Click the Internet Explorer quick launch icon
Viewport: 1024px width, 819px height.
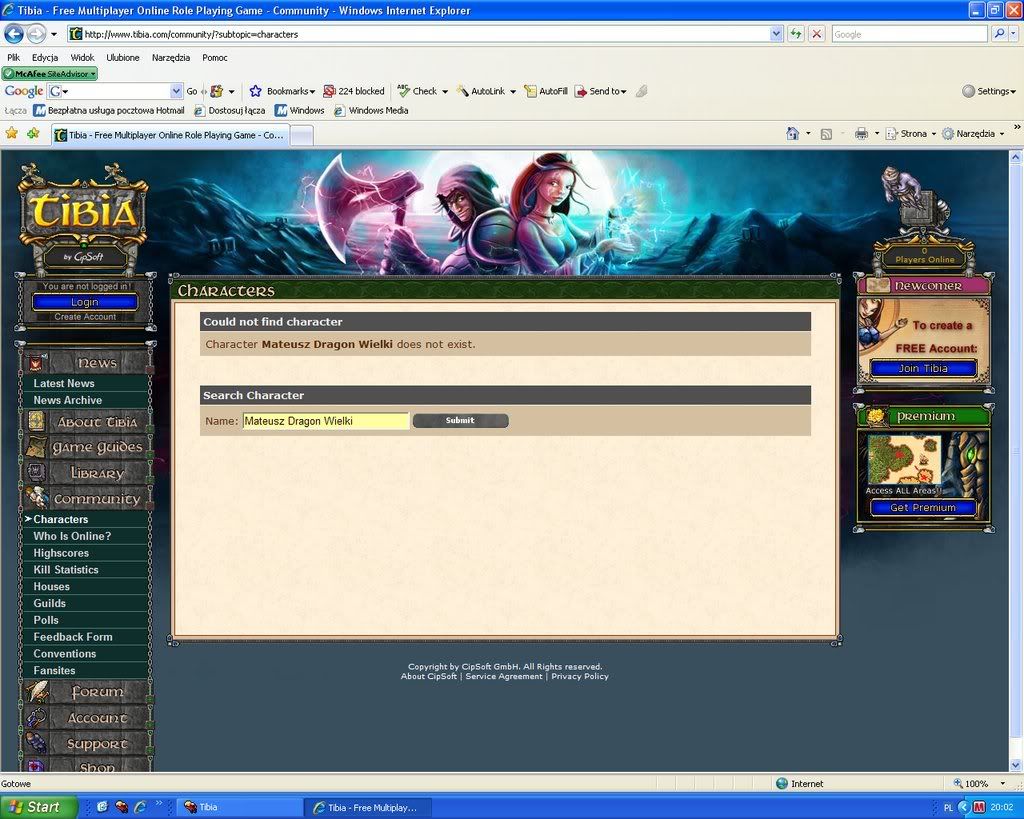point(140,807)
